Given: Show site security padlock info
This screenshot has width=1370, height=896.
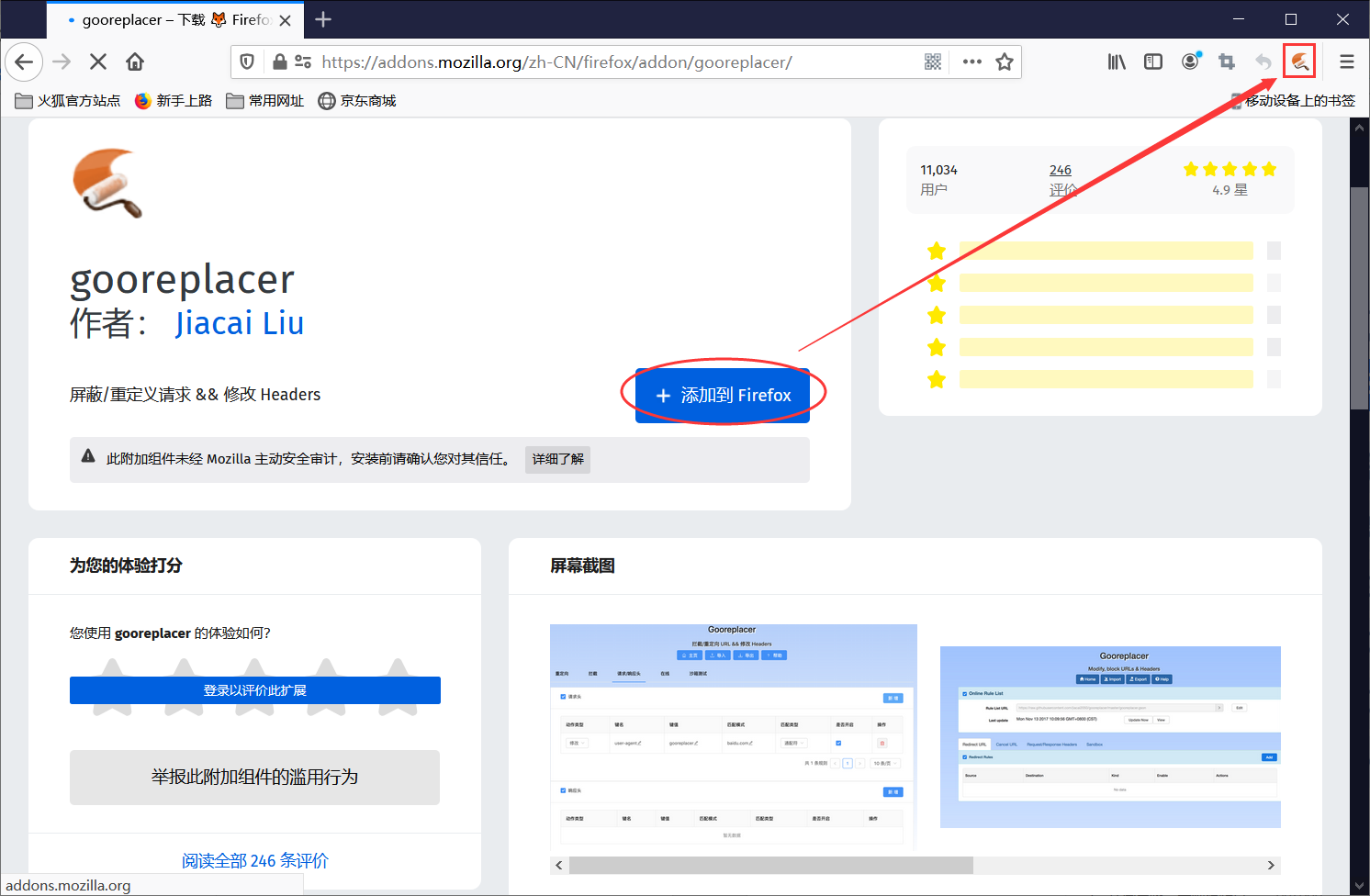Looking at the screenshot, I should 280,62.
